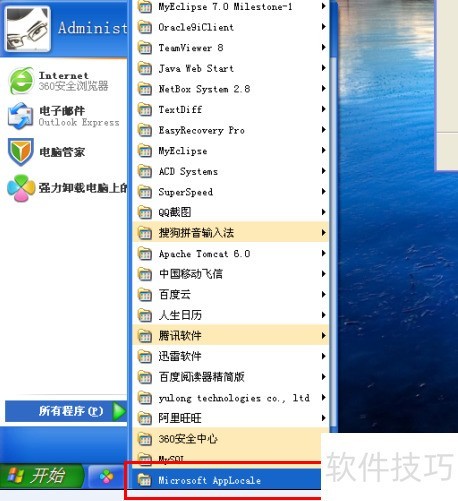Screen dimensions: 458x501
Task: Select the 电子邮件 text label
Action: [x=62, y=111]
